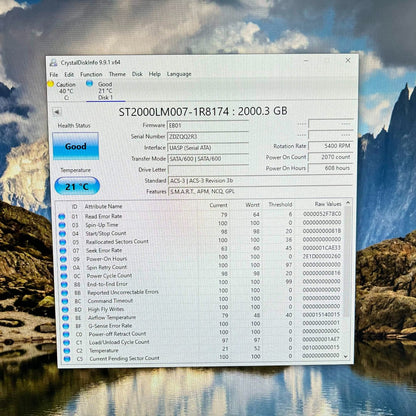The width and height of the screenshot is (416, 416).
Task: Open the File menu
Action: pyautogui.click(x=54, y=75)
